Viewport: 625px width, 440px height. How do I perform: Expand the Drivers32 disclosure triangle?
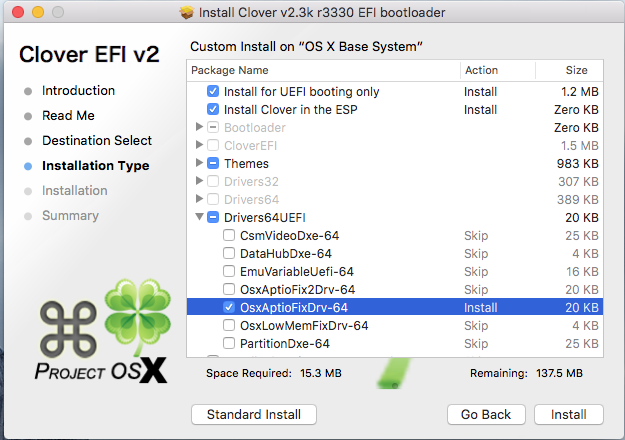[199, 181]
